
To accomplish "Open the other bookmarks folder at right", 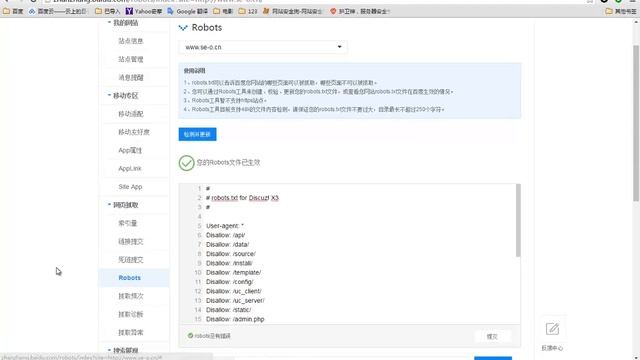I will point(621,11).
